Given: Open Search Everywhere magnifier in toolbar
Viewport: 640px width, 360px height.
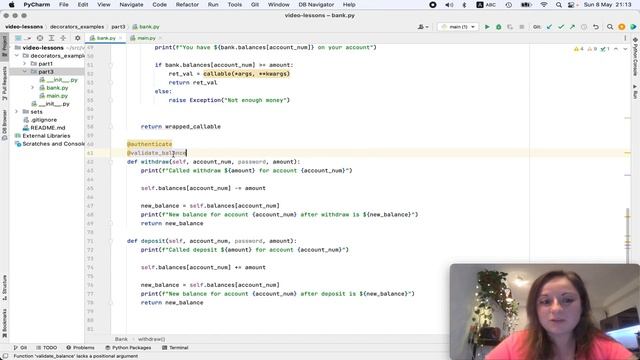Looking at the screenshot, I should click(610, 27).
